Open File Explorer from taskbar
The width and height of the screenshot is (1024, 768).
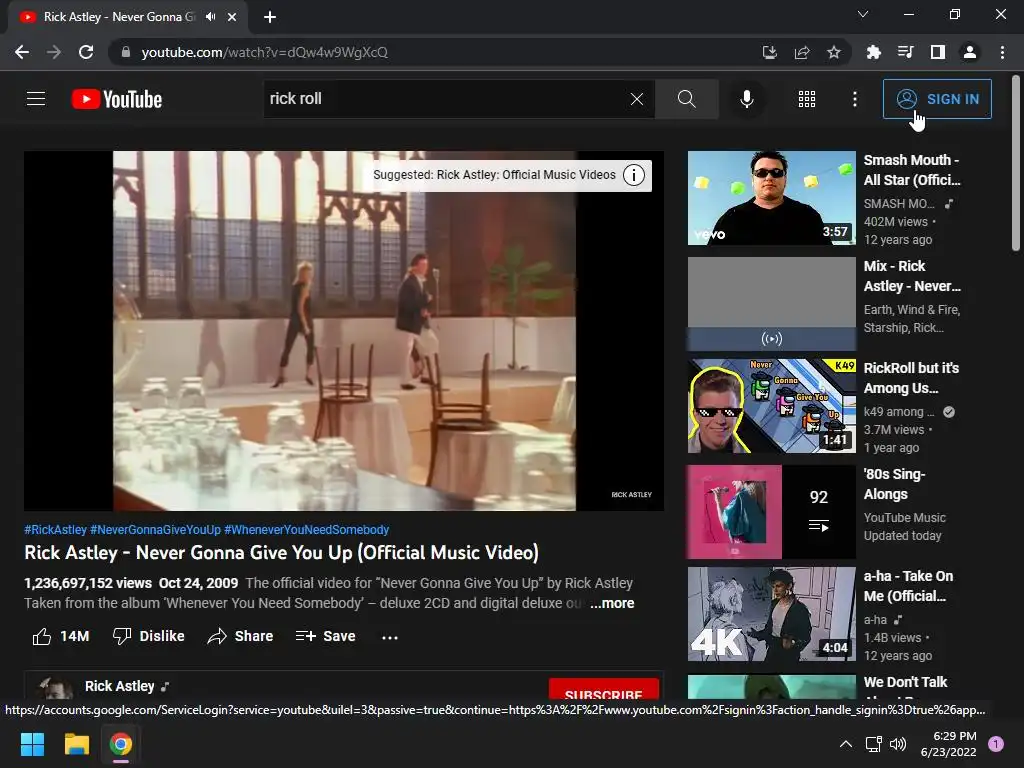(x=76, y=744)
